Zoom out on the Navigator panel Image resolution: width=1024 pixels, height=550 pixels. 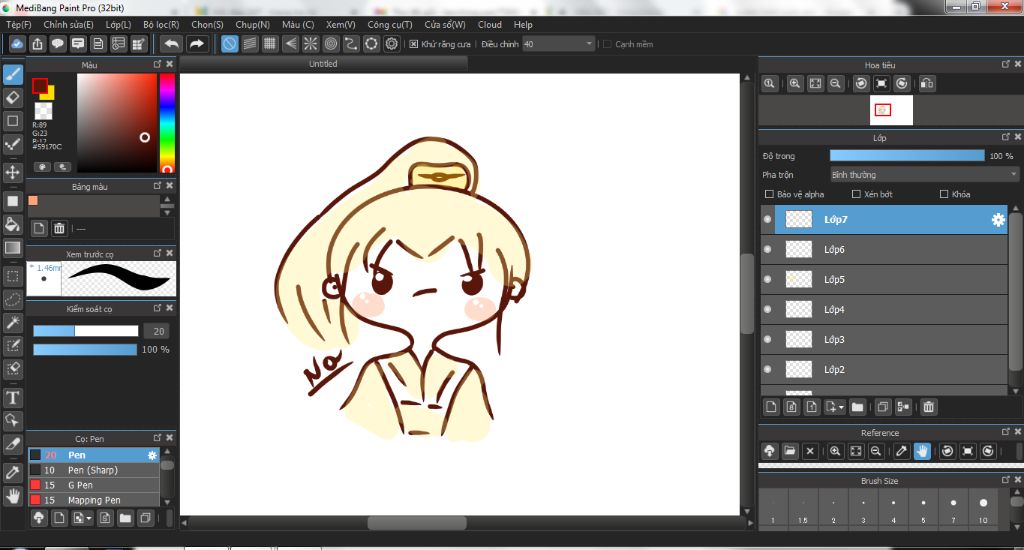835,84
